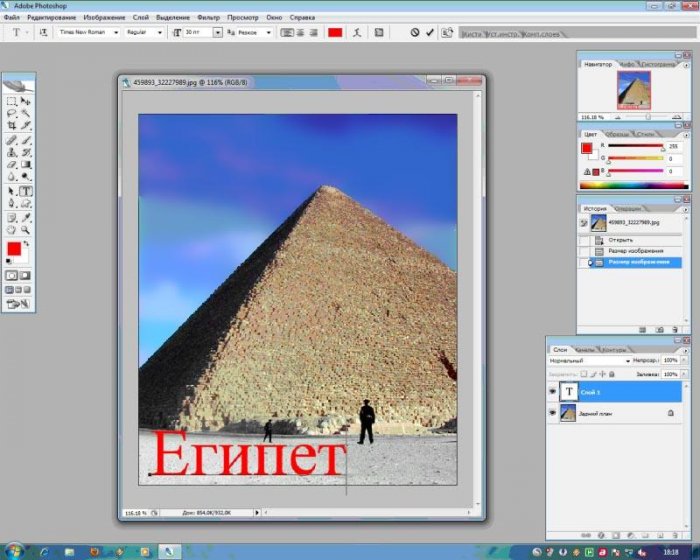The image size is (700, 560).
Task: Cancel text edits with the circle-slash icon
Action: click(x=415, y=32)
